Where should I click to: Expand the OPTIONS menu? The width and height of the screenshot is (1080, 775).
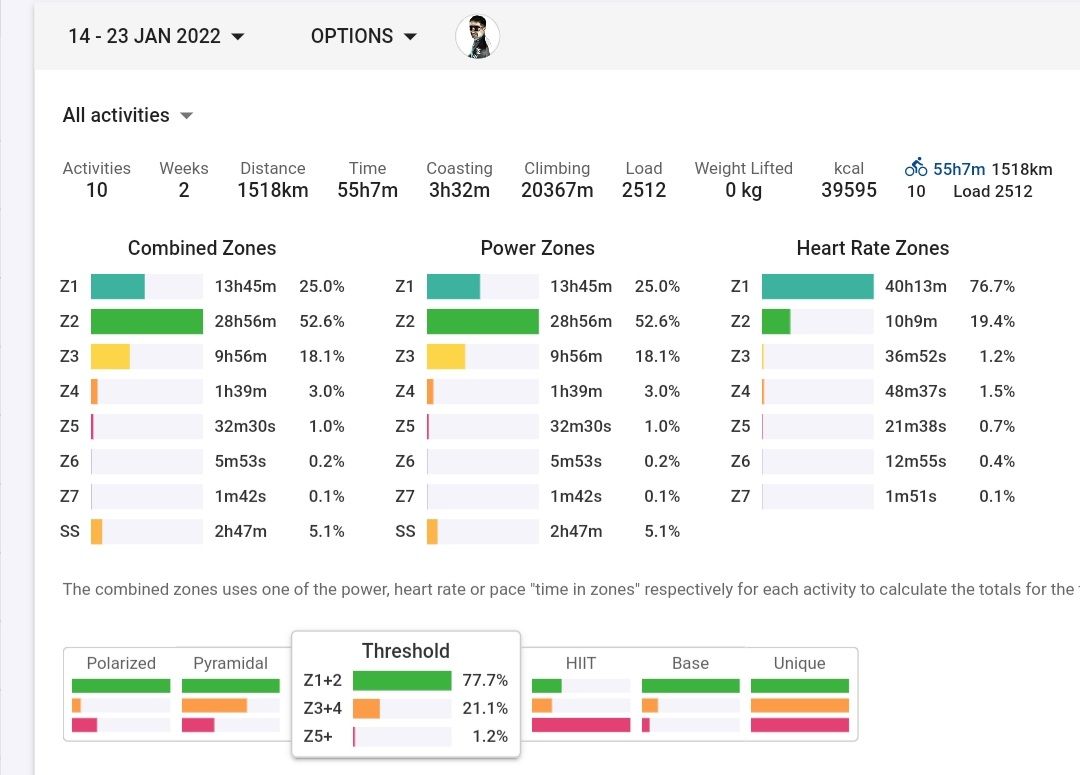click(x=364, y=36)
